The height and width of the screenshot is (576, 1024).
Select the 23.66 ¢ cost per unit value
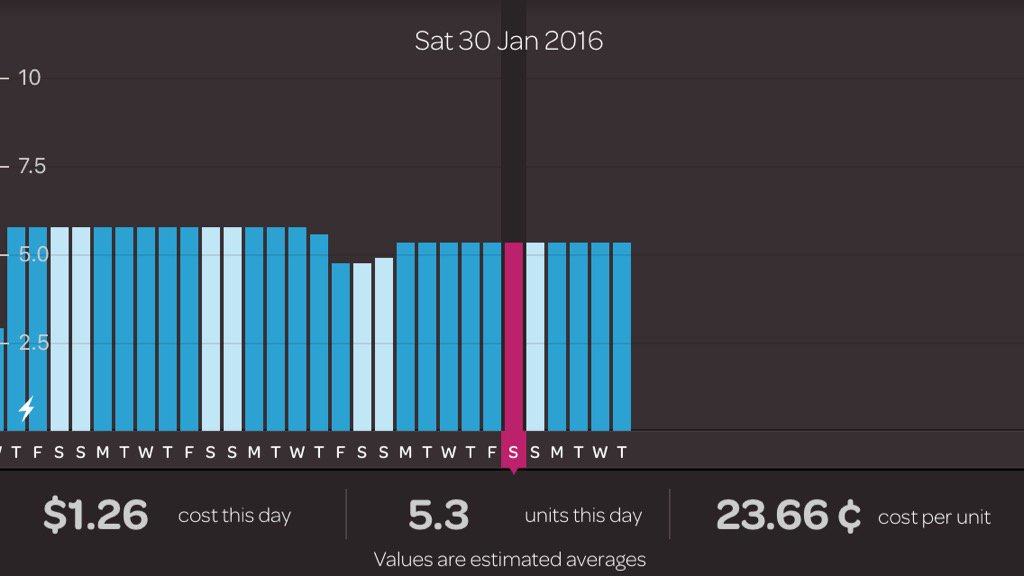(788, 516)
